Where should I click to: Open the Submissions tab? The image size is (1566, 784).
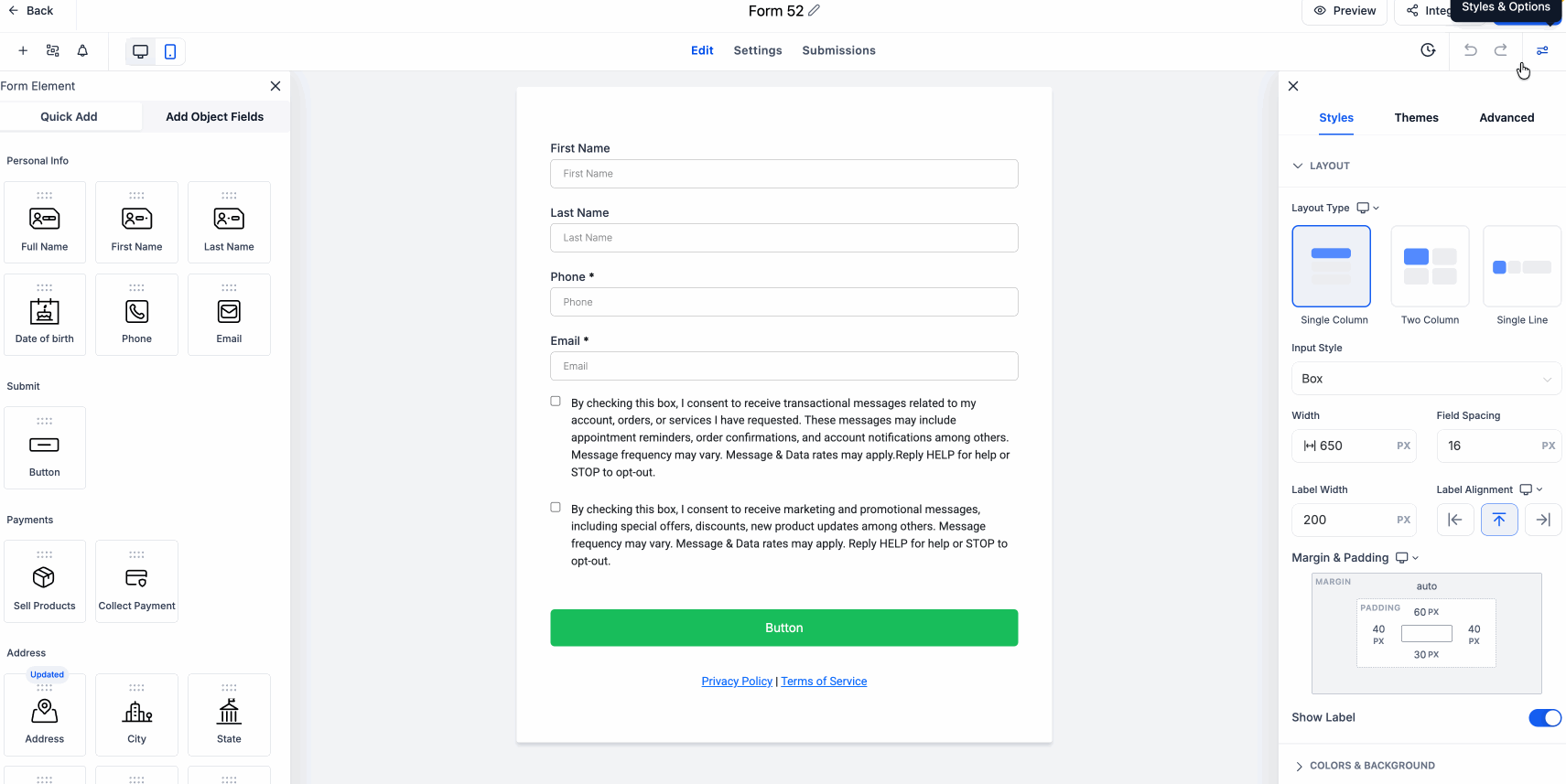pyautogui.click(x=838, y=50)
